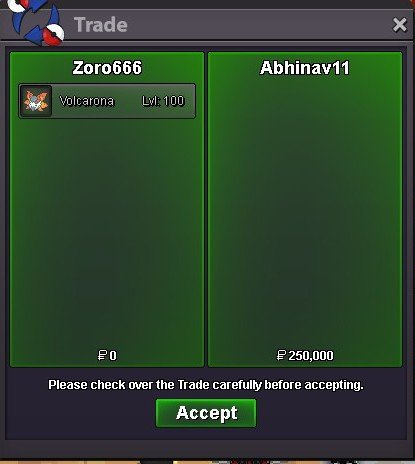
Task: Click the Trade window Pokéball swap icon
Action: 36,22
